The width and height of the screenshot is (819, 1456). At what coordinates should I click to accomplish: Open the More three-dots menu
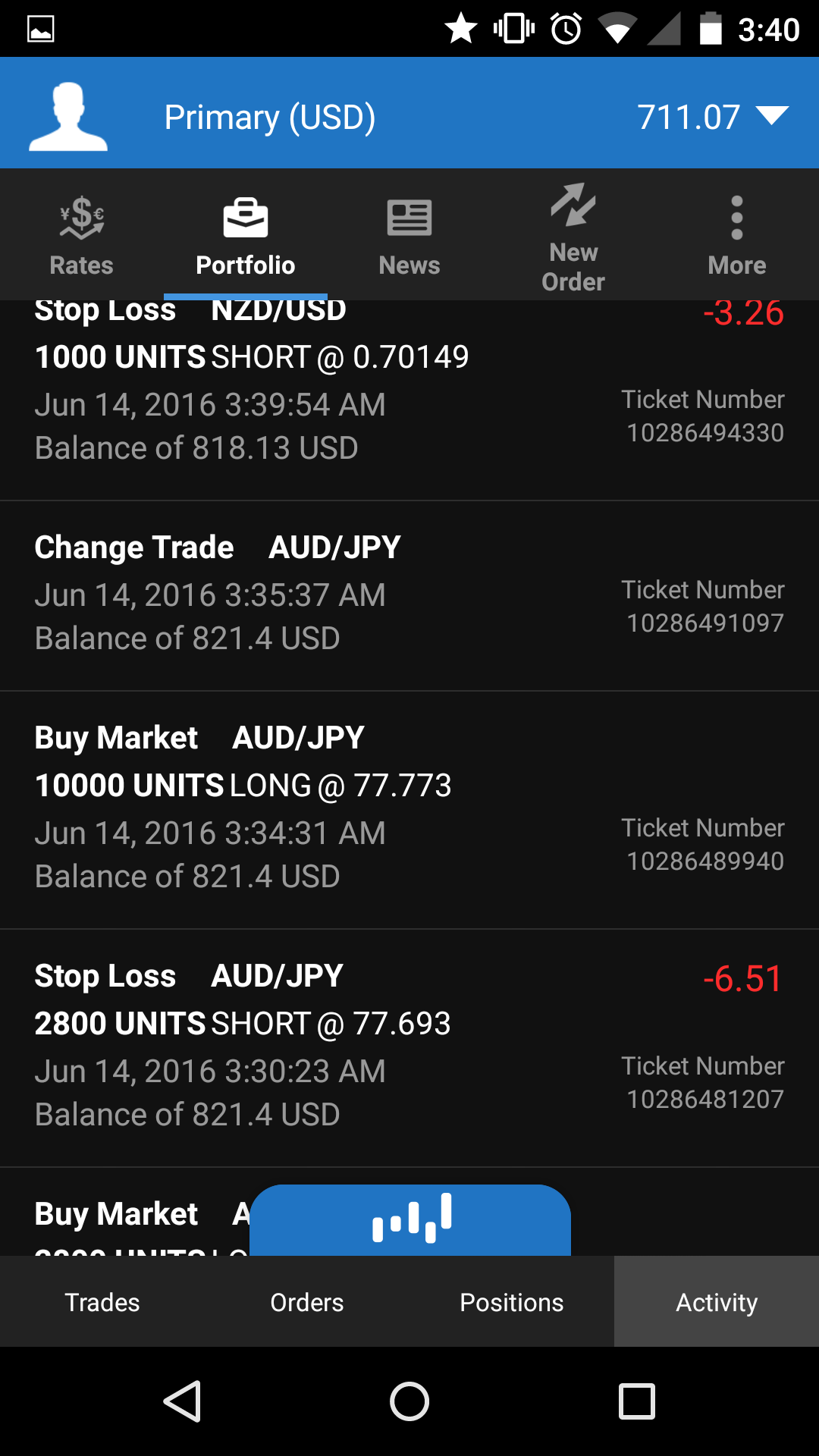click(736, 218)
